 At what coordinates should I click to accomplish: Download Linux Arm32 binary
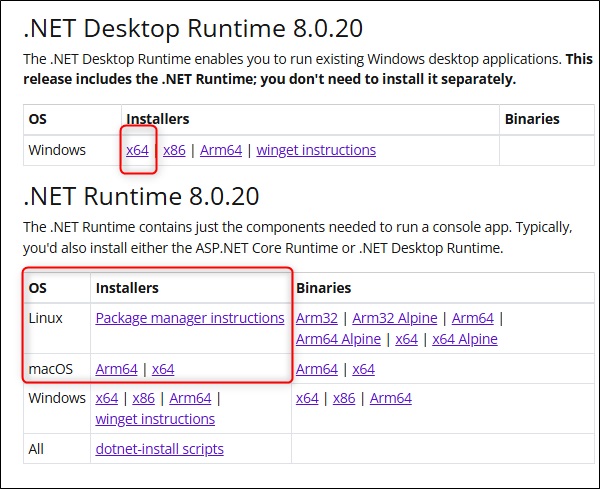click(x=317, y=318)
